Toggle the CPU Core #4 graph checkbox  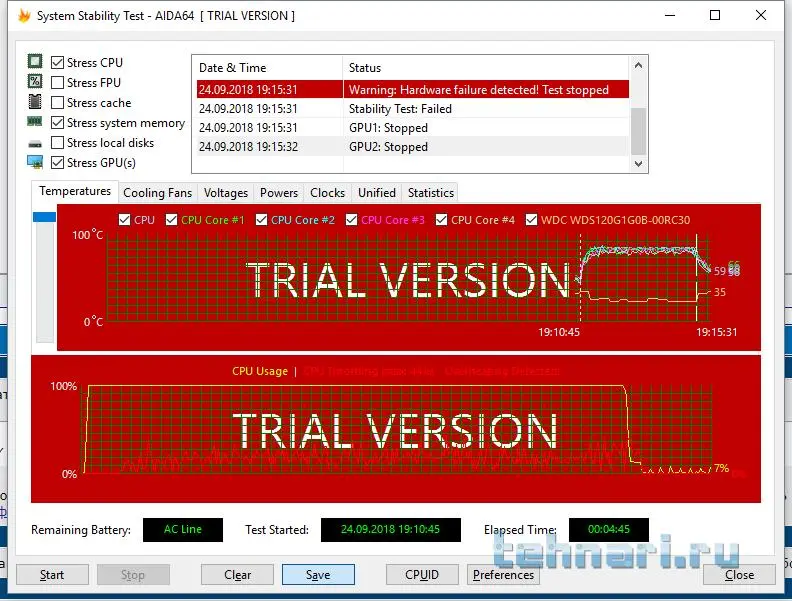click(441, 220)
